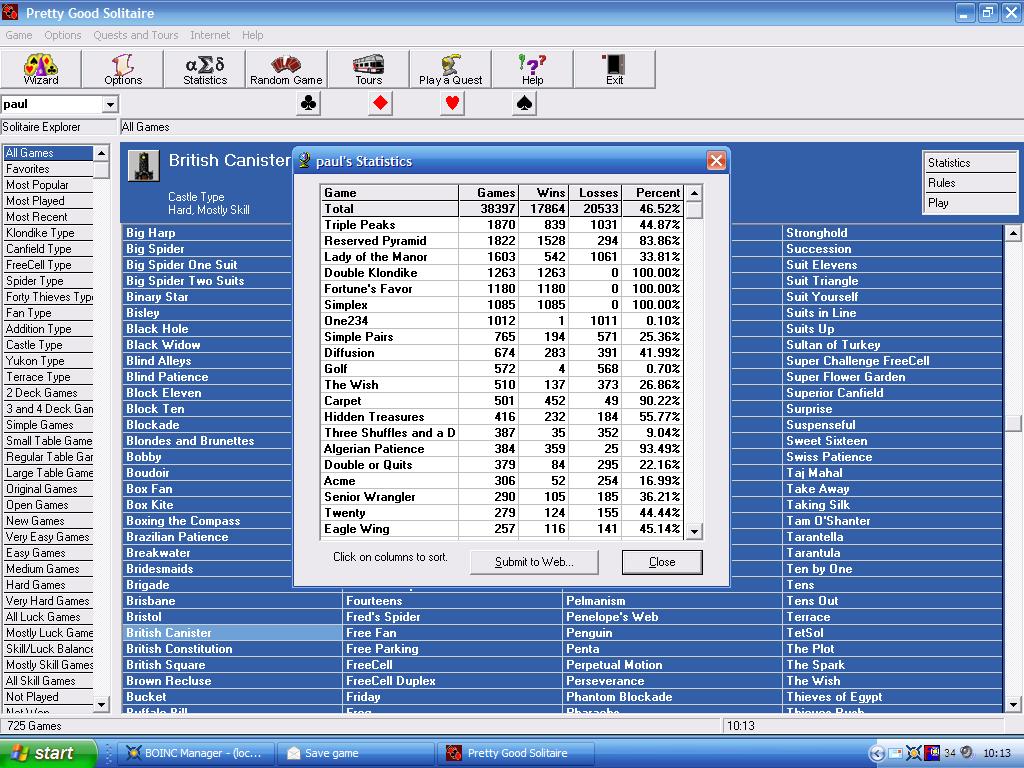Select the clubs suit button
The height and width of the screenshot is (768, 1024).
click(308, 103)
